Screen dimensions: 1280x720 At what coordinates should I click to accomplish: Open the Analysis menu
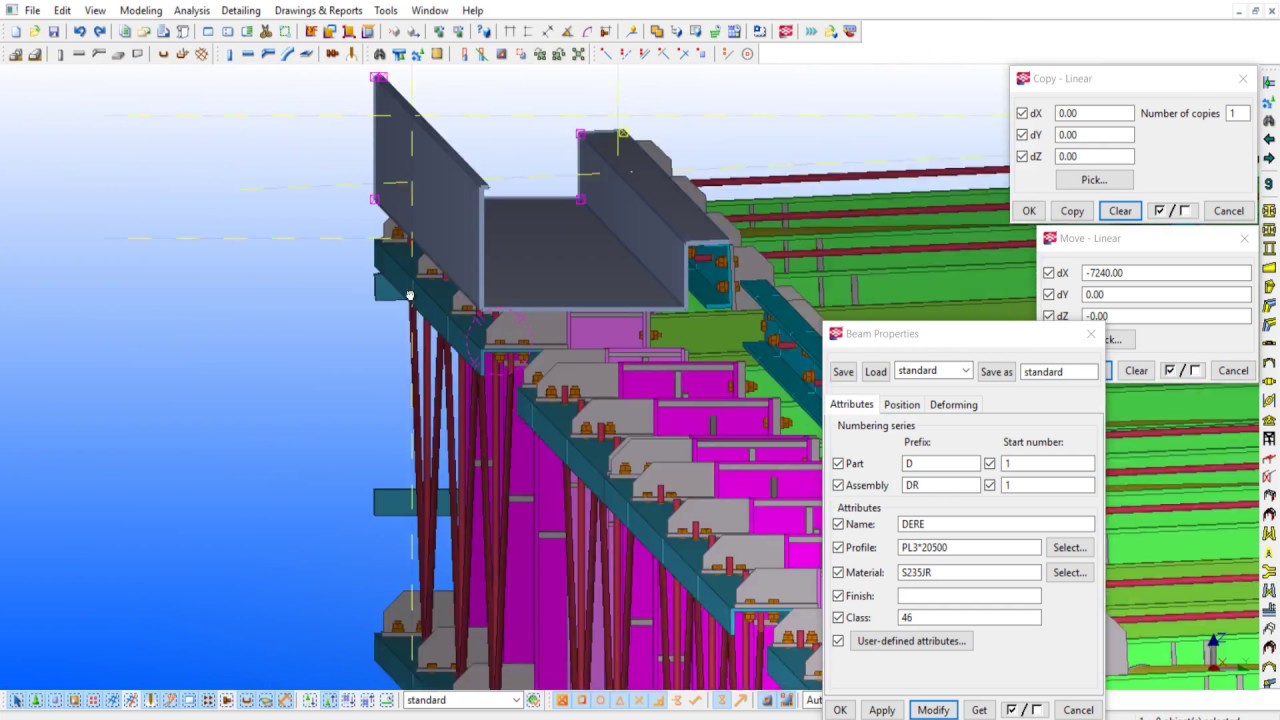[192, 10]
